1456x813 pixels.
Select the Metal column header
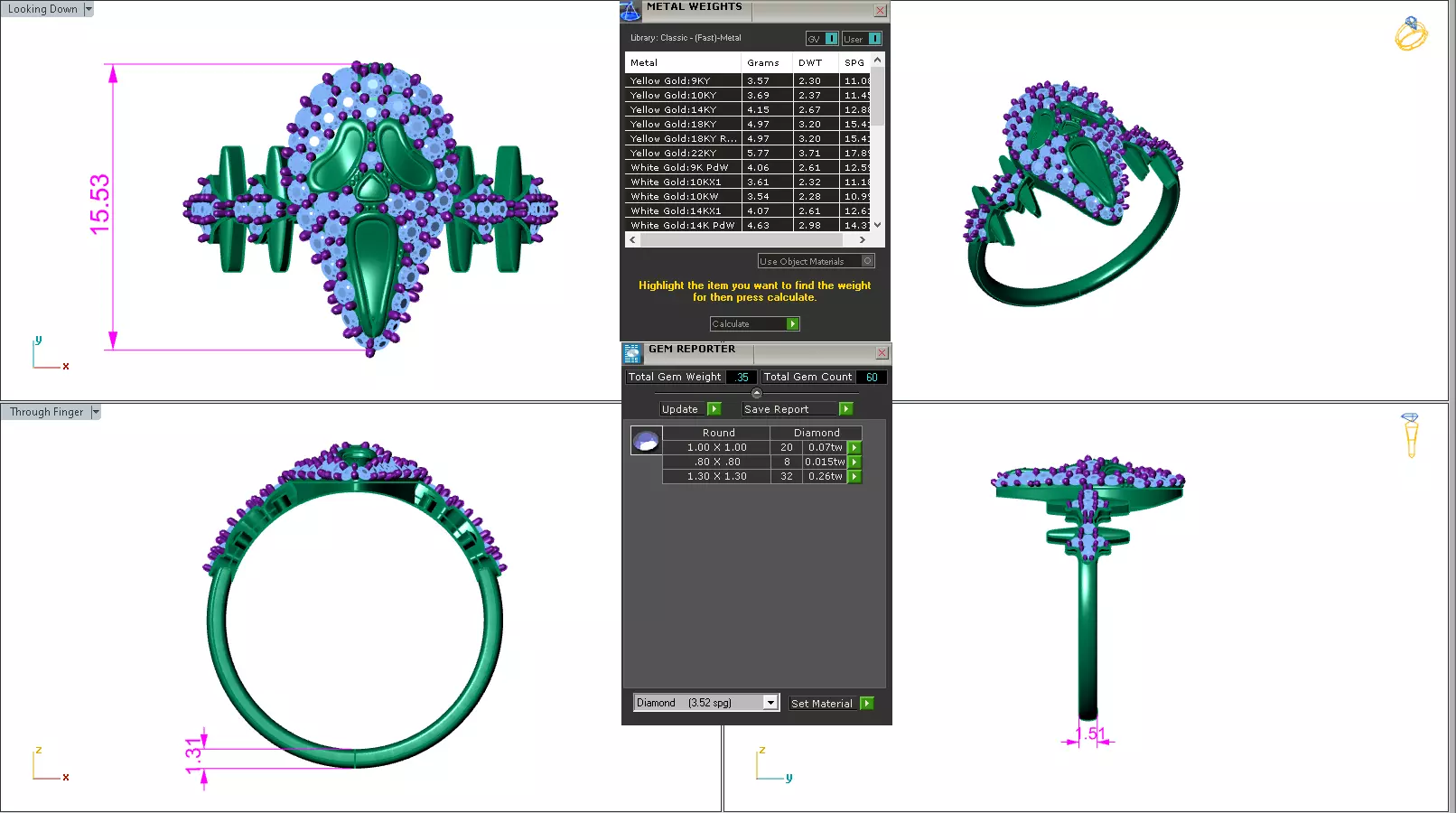[x=683, y=63]
